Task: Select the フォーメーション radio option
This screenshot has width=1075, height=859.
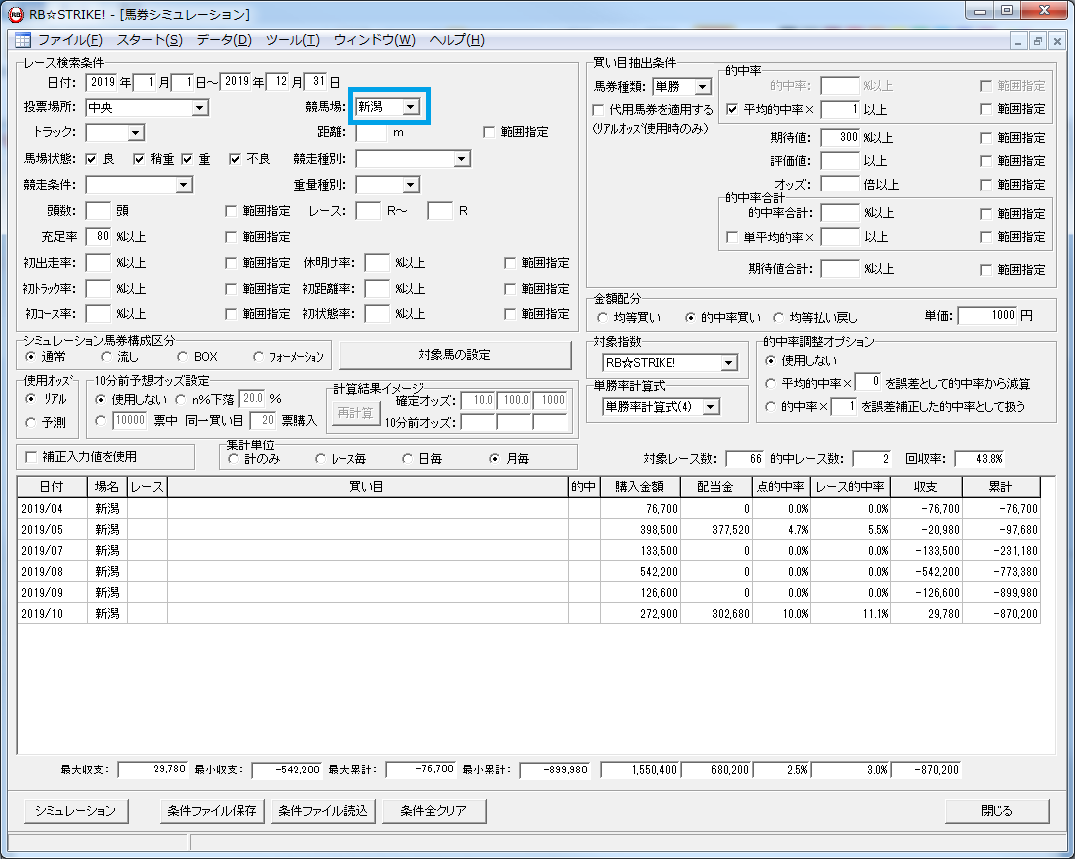Action: tap(258, 356)
